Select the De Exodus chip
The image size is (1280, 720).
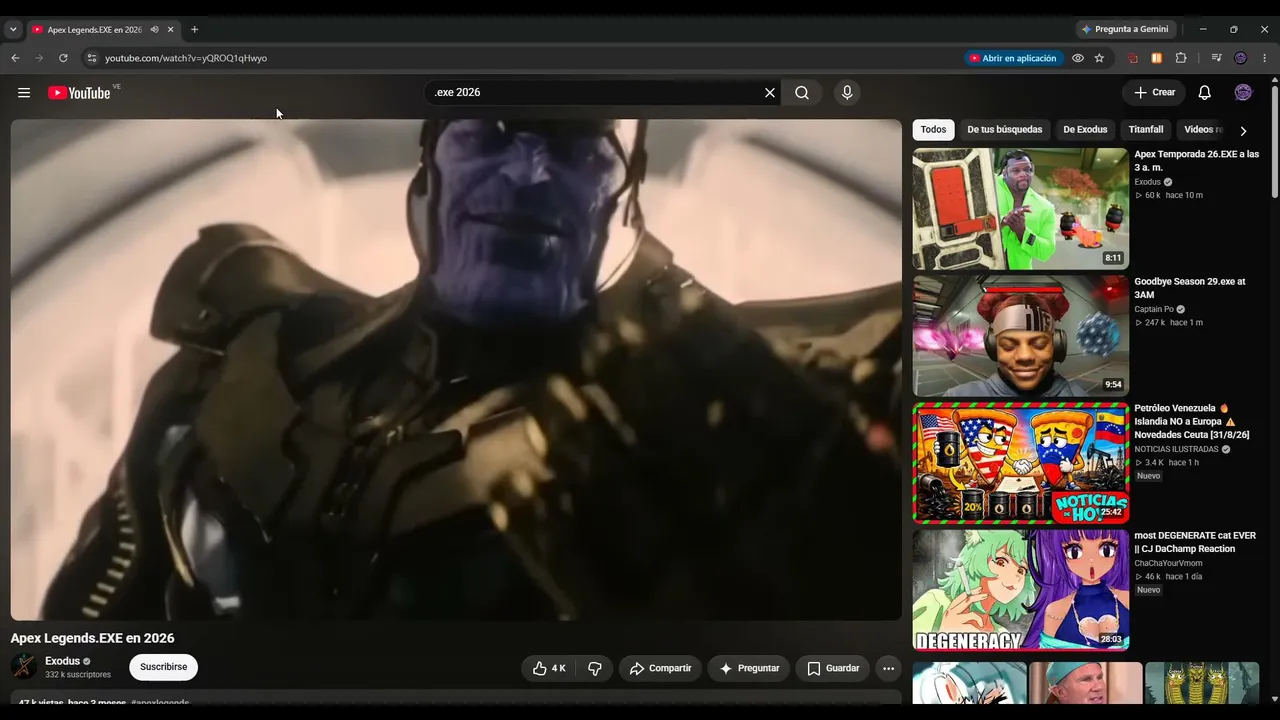click(1085, 130)
